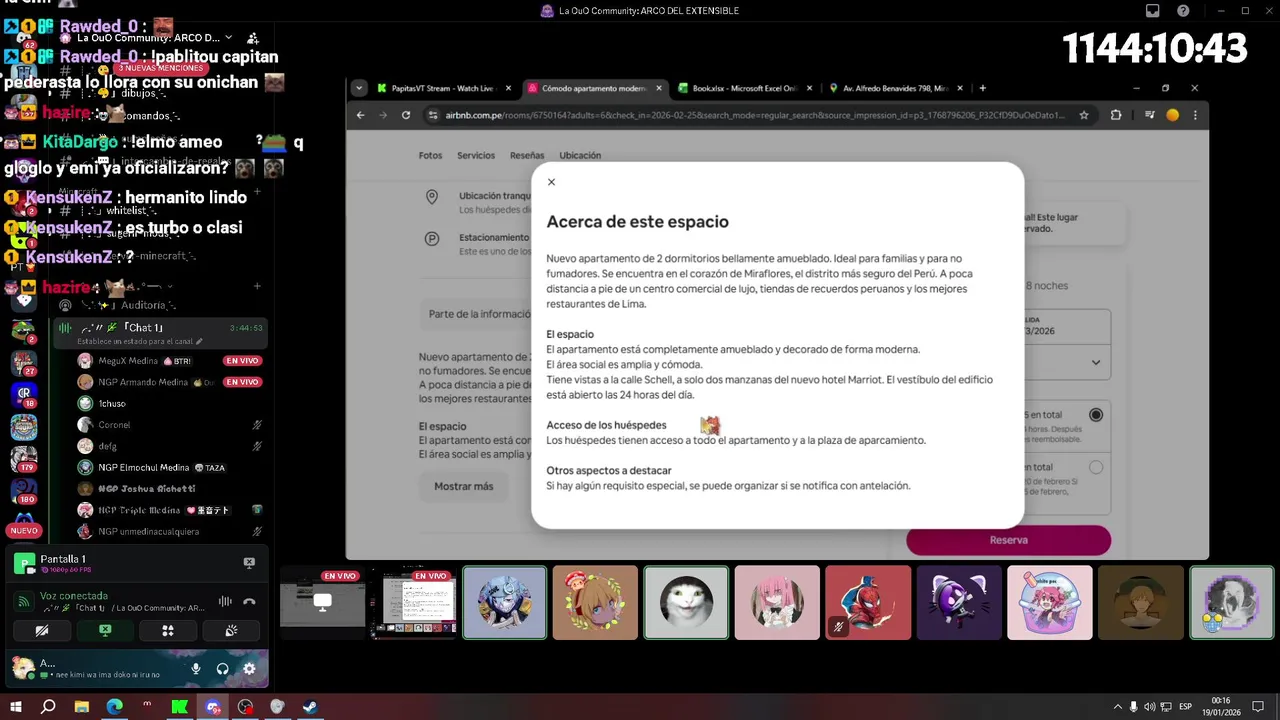Open the Discord soundboard button
This screenshot has height=720, width=1280.
[x=231, y=631]
